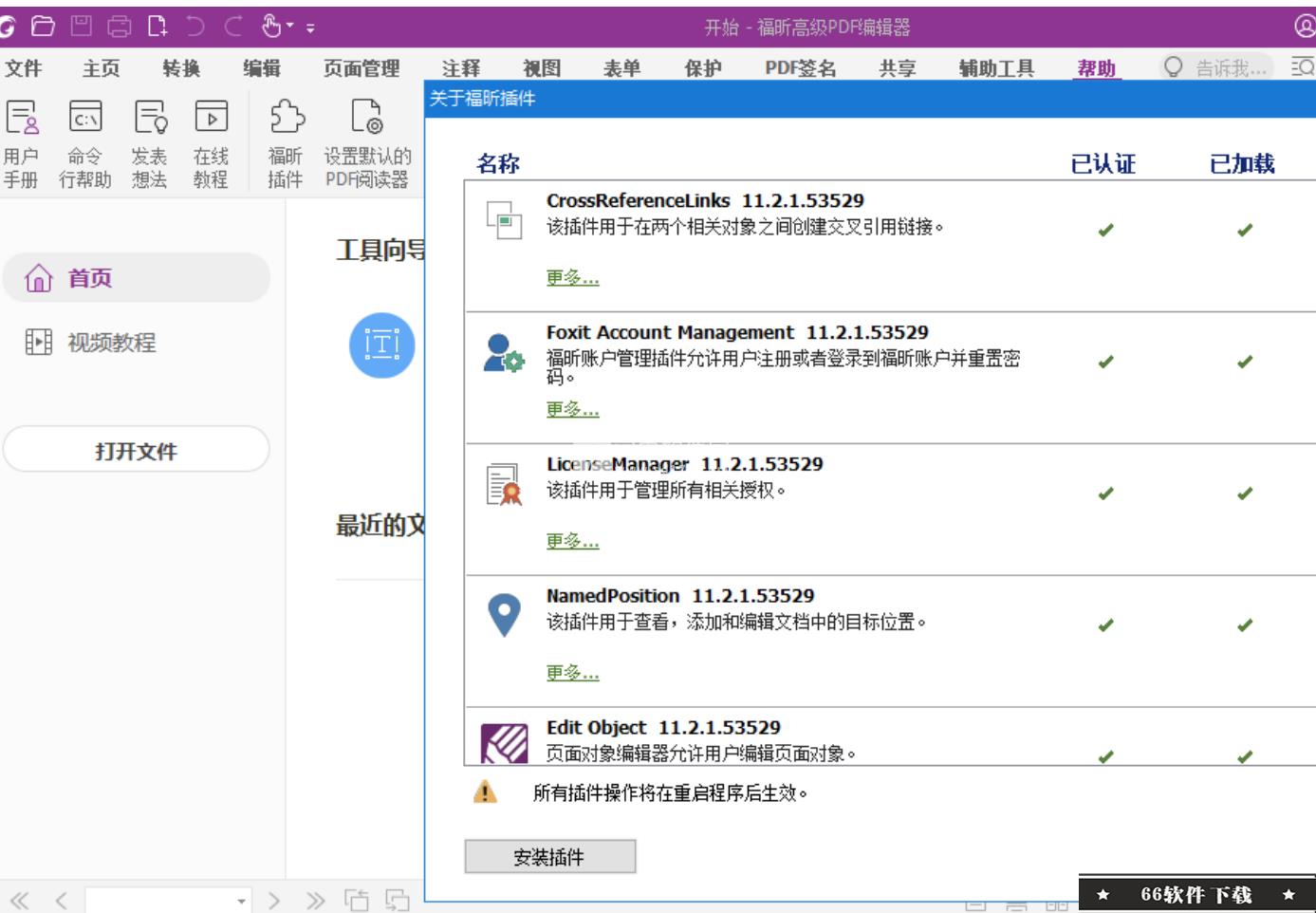Click More (更多) link under CrossReferenceLinks
Viewport: 1316px width, 913px height.
pyautogui.click(x=572, y=277)
